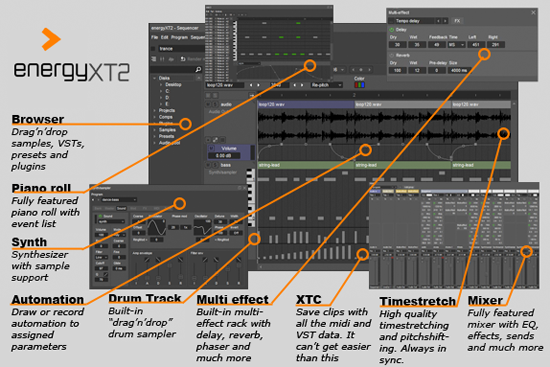Select the first string-lead clip
Screen dimensions: 550x367
click(306, 165)
